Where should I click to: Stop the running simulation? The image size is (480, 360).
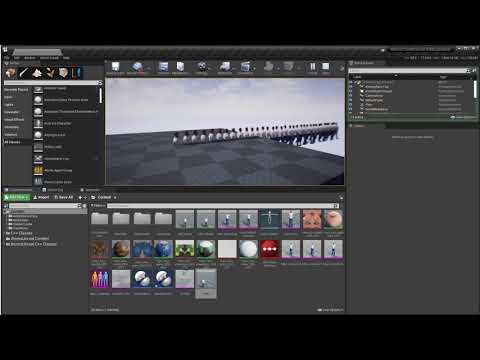(x=326, y=67)
